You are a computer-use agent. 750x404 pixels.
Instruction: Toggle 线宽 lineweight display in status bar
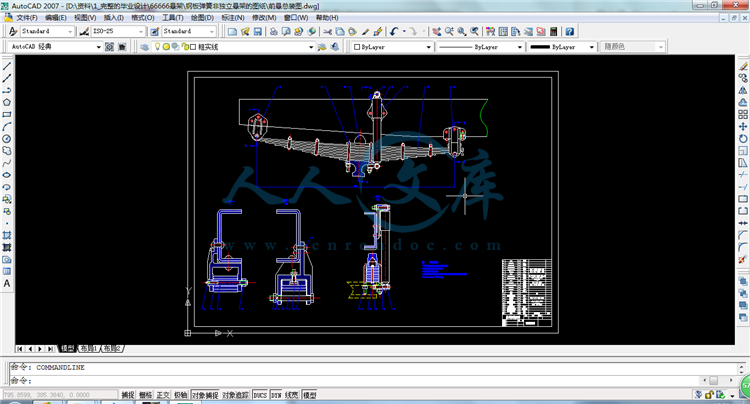(292, 395)
